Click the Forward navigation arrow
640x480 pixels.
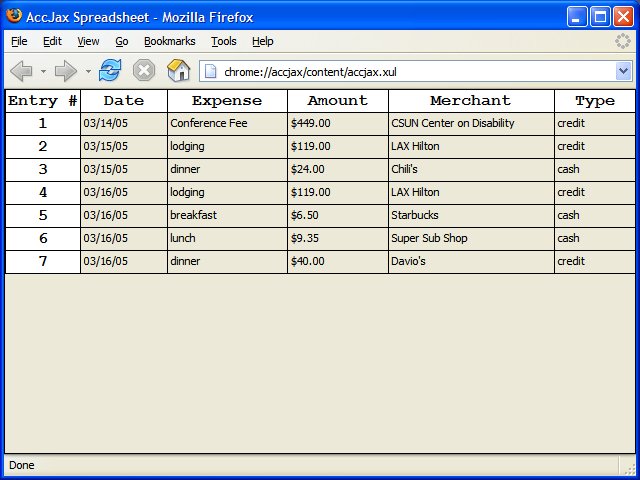tap(66, 71)
